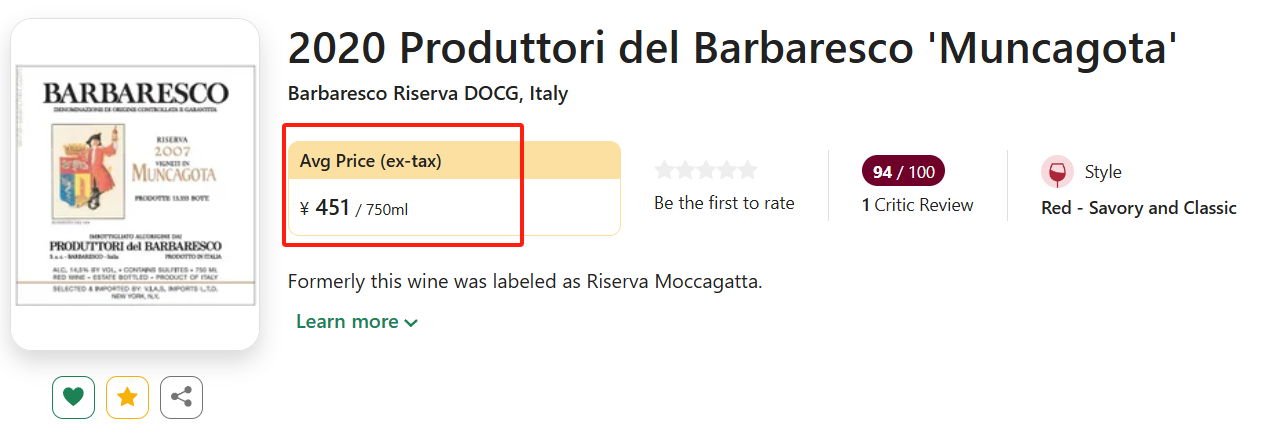Click the ¥ 451 price value
Screen dimensions: 1270x434
coord(332,208)
